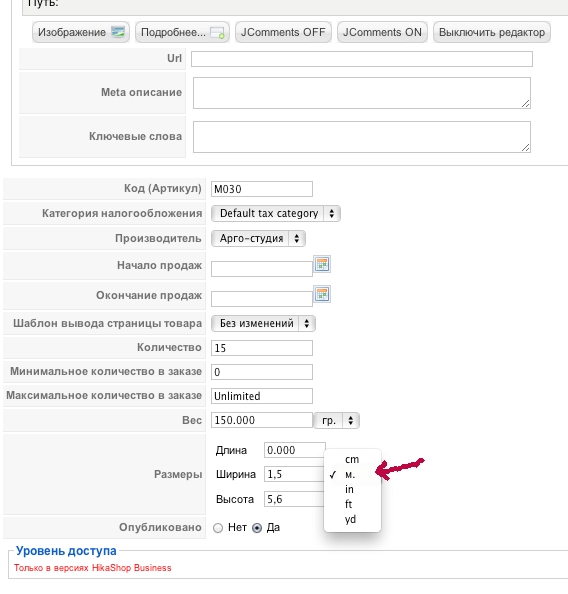Expand the Арго-студия manufacturer dropdown
568x594 pixels.
[x=258, y=239]
